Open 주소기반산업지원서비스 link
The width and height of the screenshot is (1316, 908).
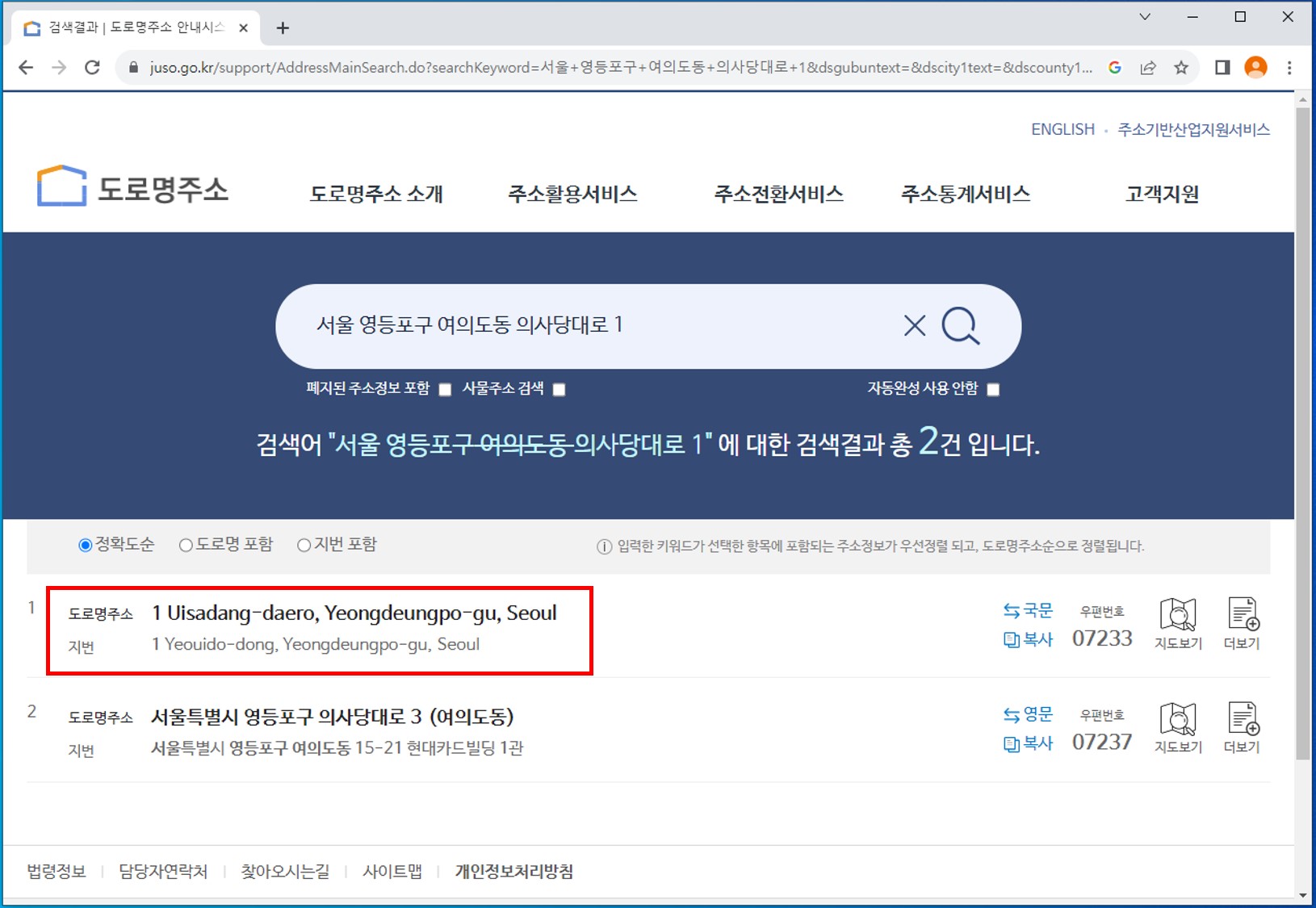1193,129
